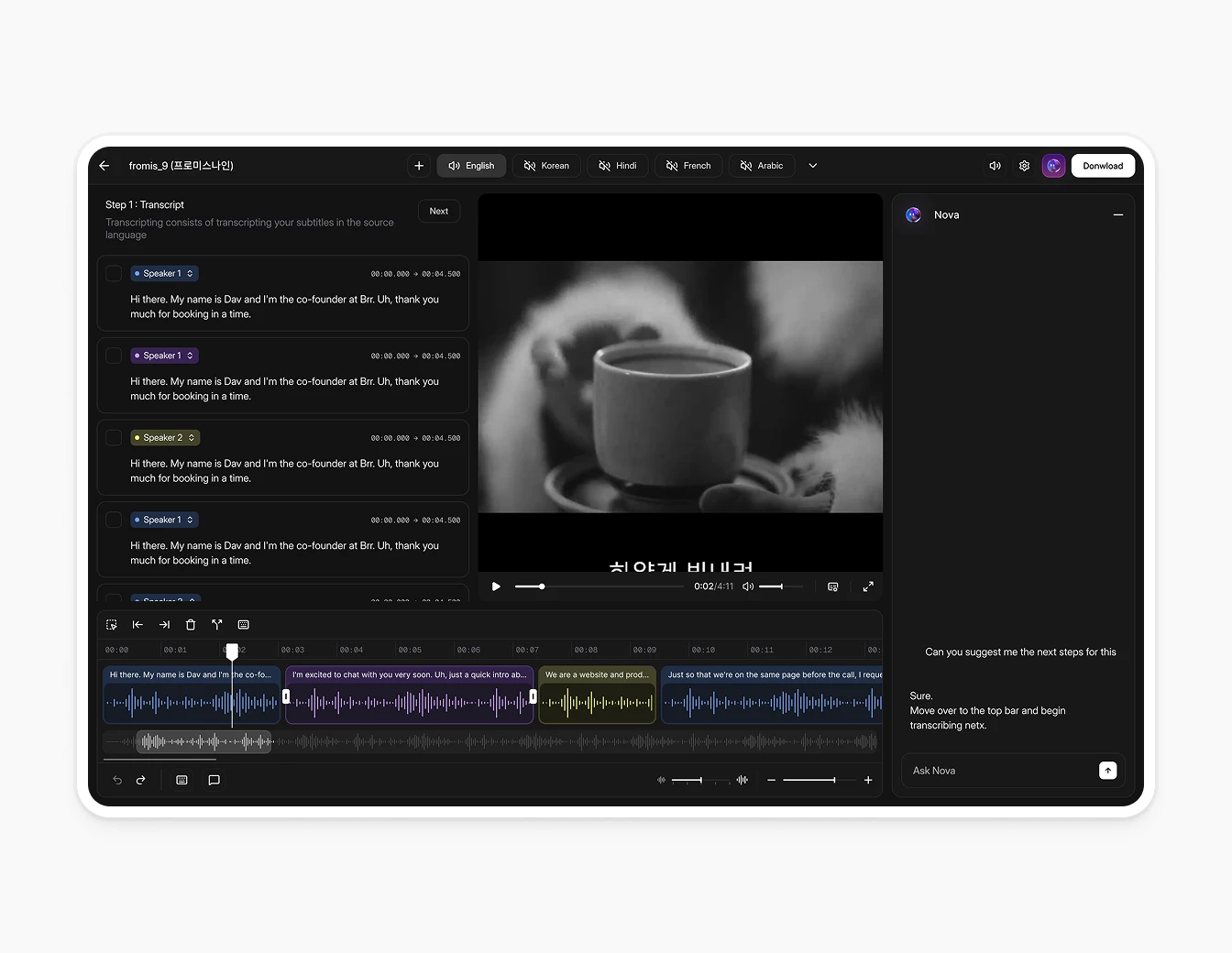Delete selected clip using trash icon
Screen dimensions: 1232x953
coord(190,624)
